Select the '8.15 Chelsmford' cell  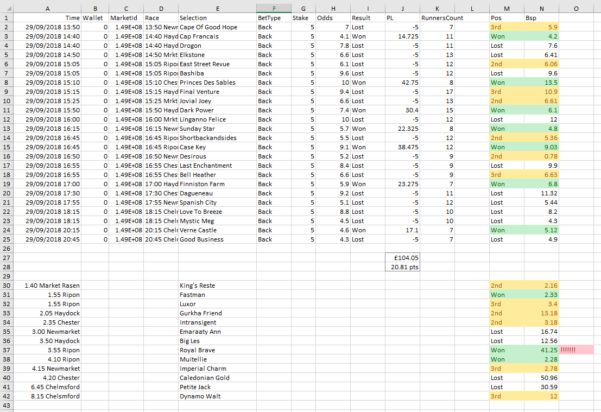point(47,396)
